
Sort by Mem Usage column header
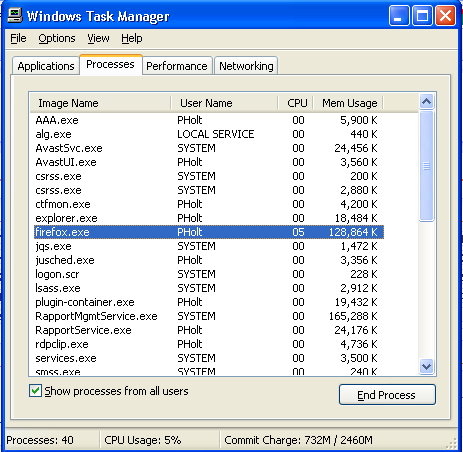coord(348,103)
